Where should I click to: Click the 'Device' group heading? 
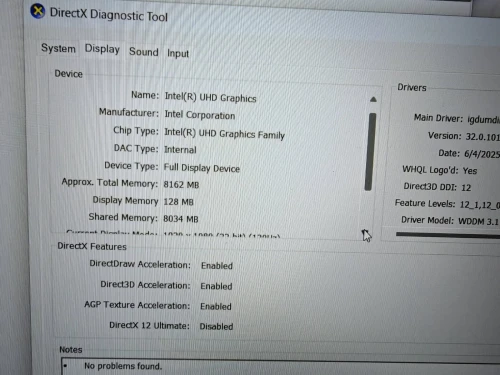tap(68, 74)
